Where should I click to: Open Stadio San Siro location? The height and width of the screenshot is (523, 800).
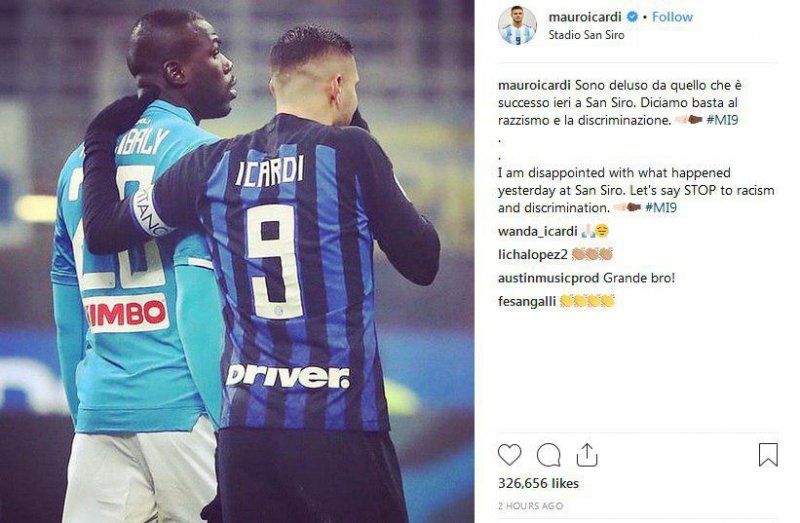click(586, 35)
